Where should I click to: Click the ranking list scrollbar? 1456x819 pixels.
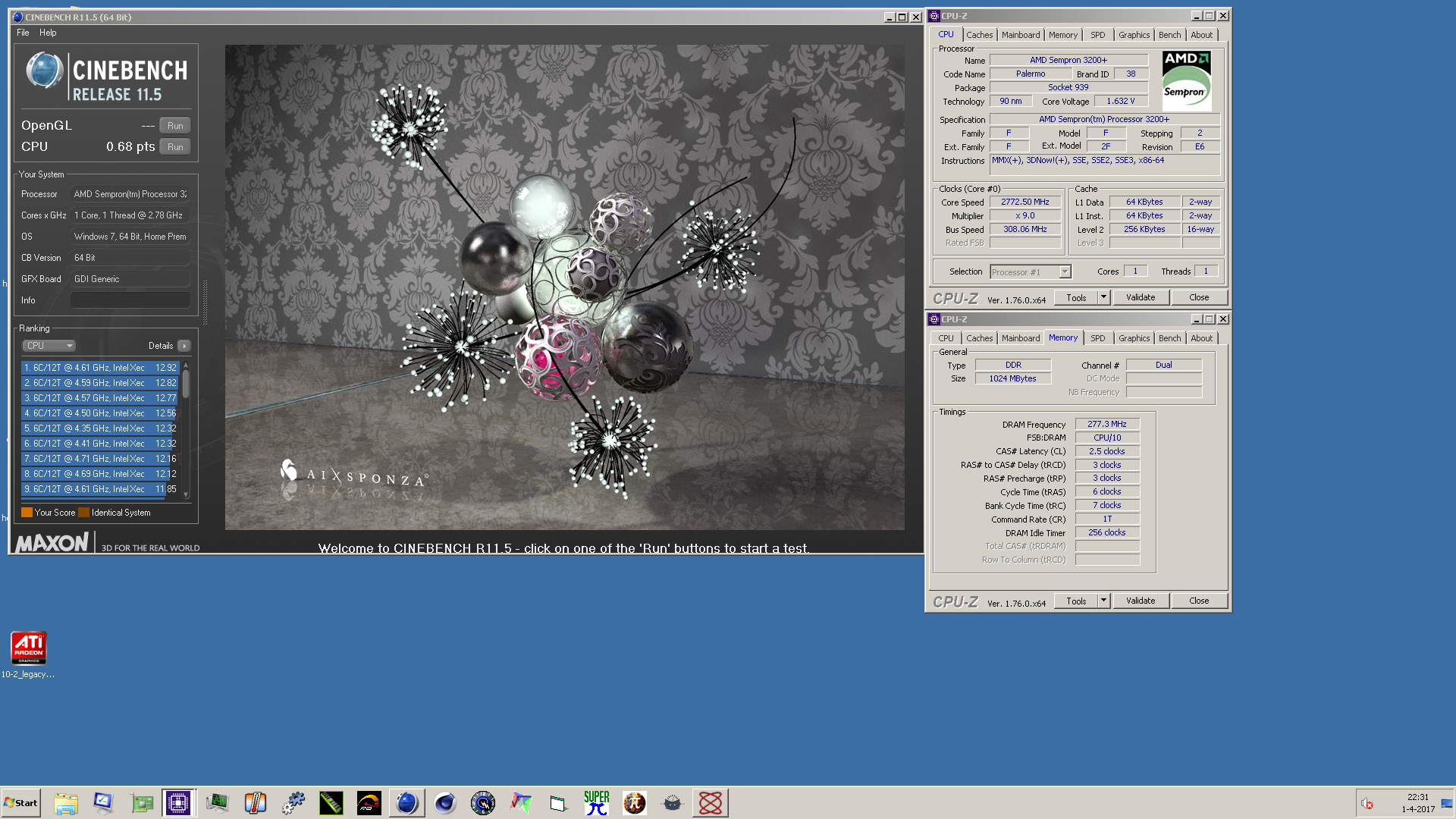[x=186, y=384]
